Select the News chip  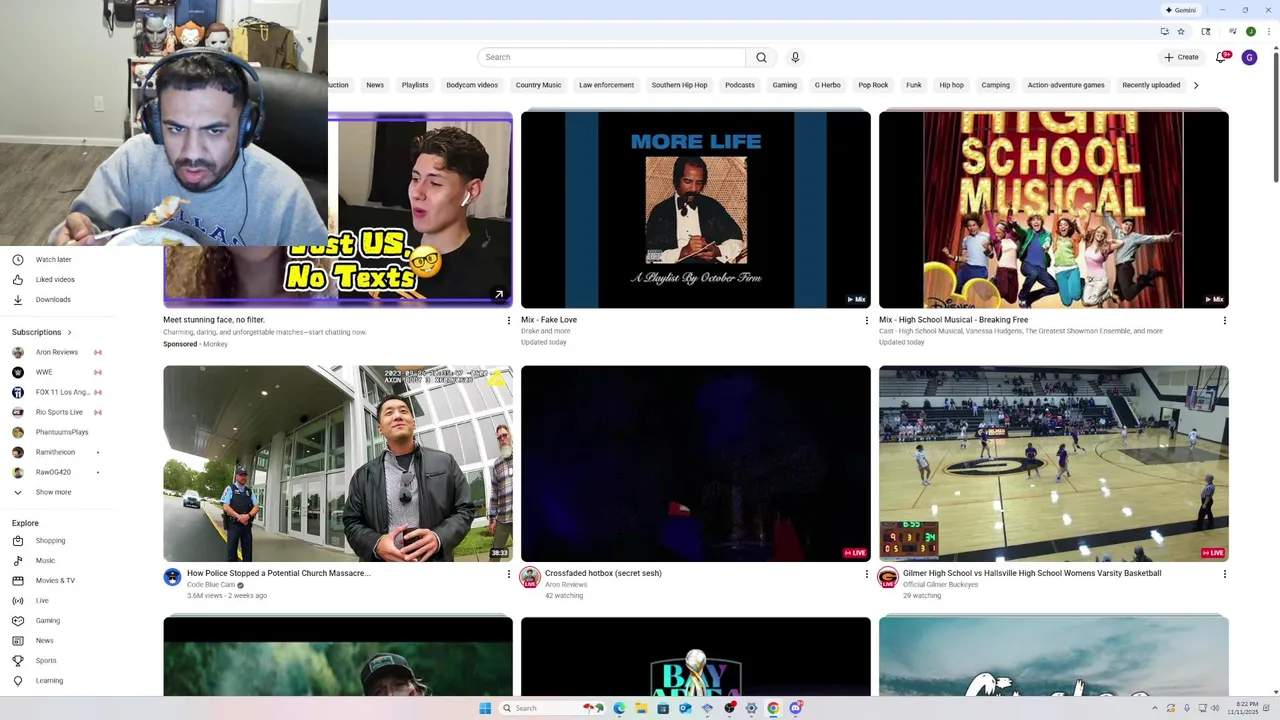375,85
